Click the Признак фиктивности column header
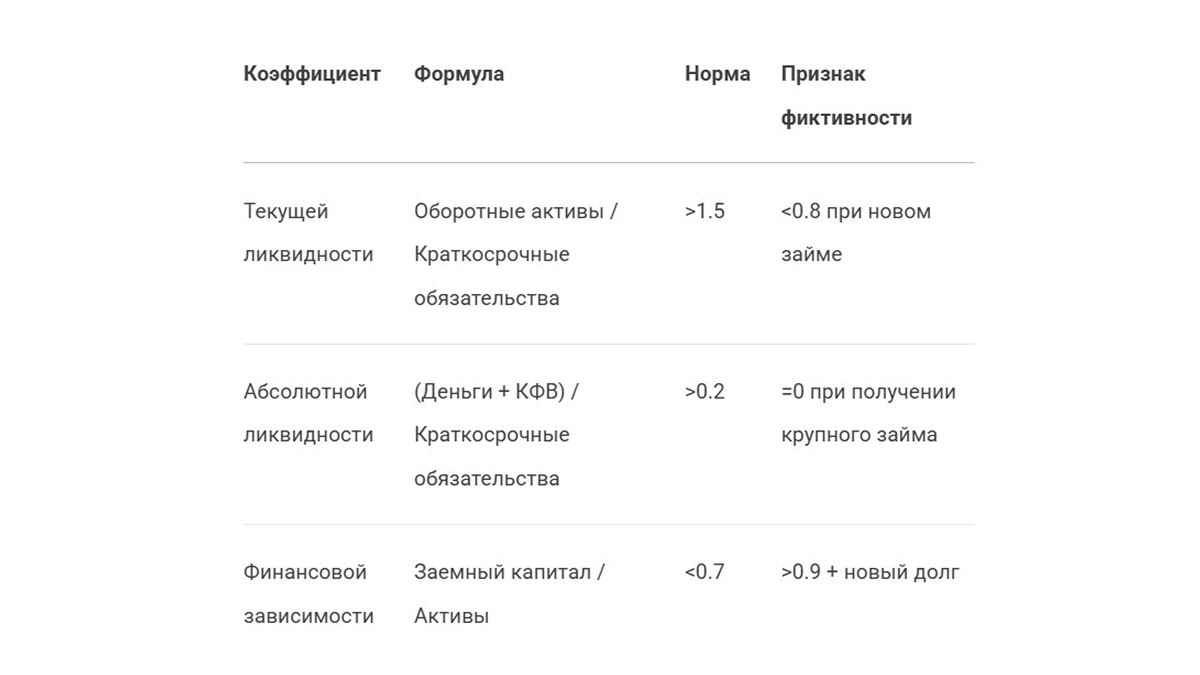This screenshot has width=1200, height=675. (x=846, y=96)
